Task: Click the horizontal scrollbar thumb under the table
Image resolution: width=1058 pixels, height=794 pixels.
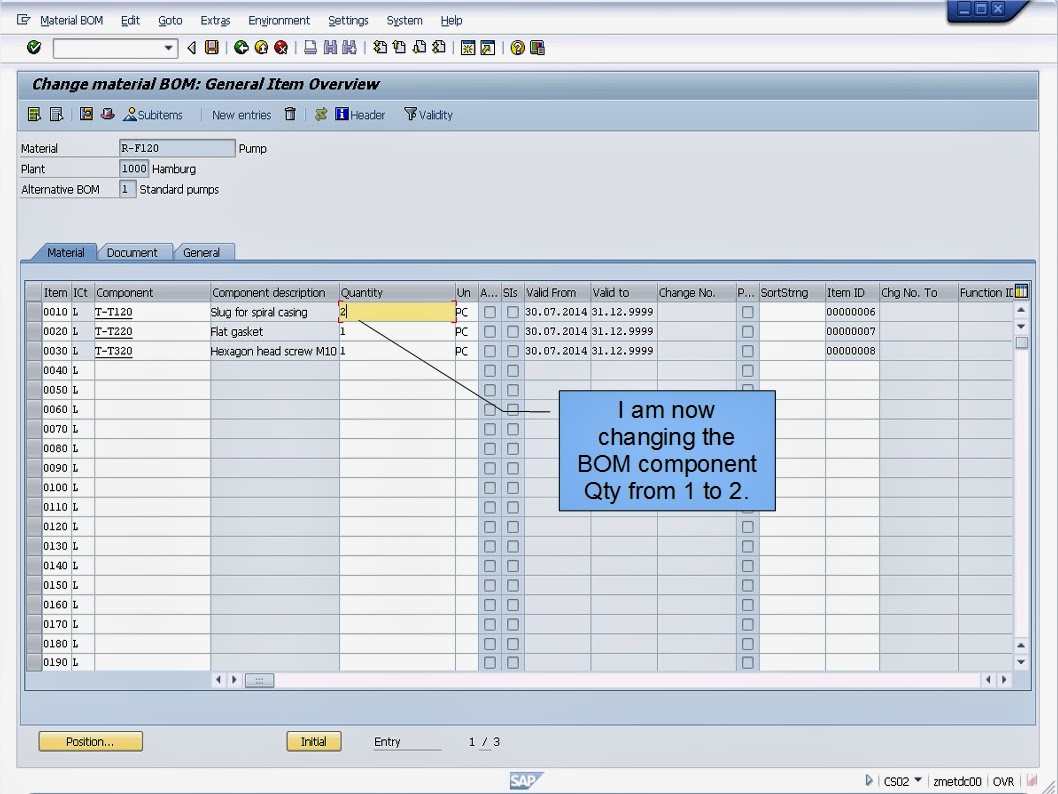Action: pos(259,680)
